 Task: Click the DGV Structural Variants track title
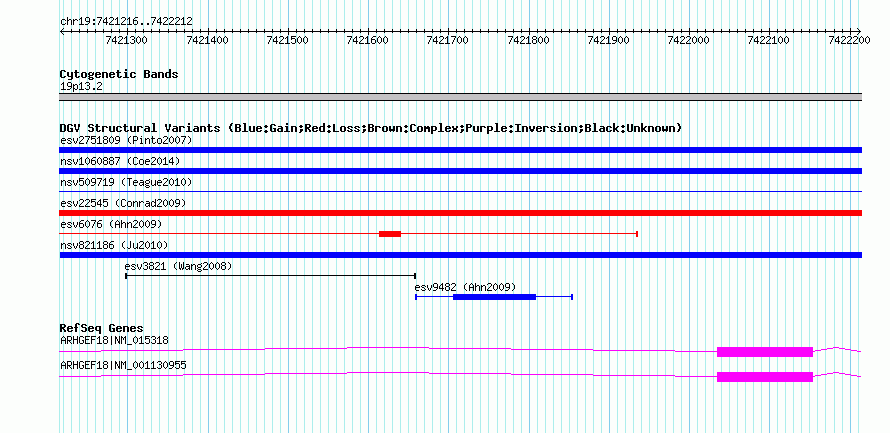[371, 128]
